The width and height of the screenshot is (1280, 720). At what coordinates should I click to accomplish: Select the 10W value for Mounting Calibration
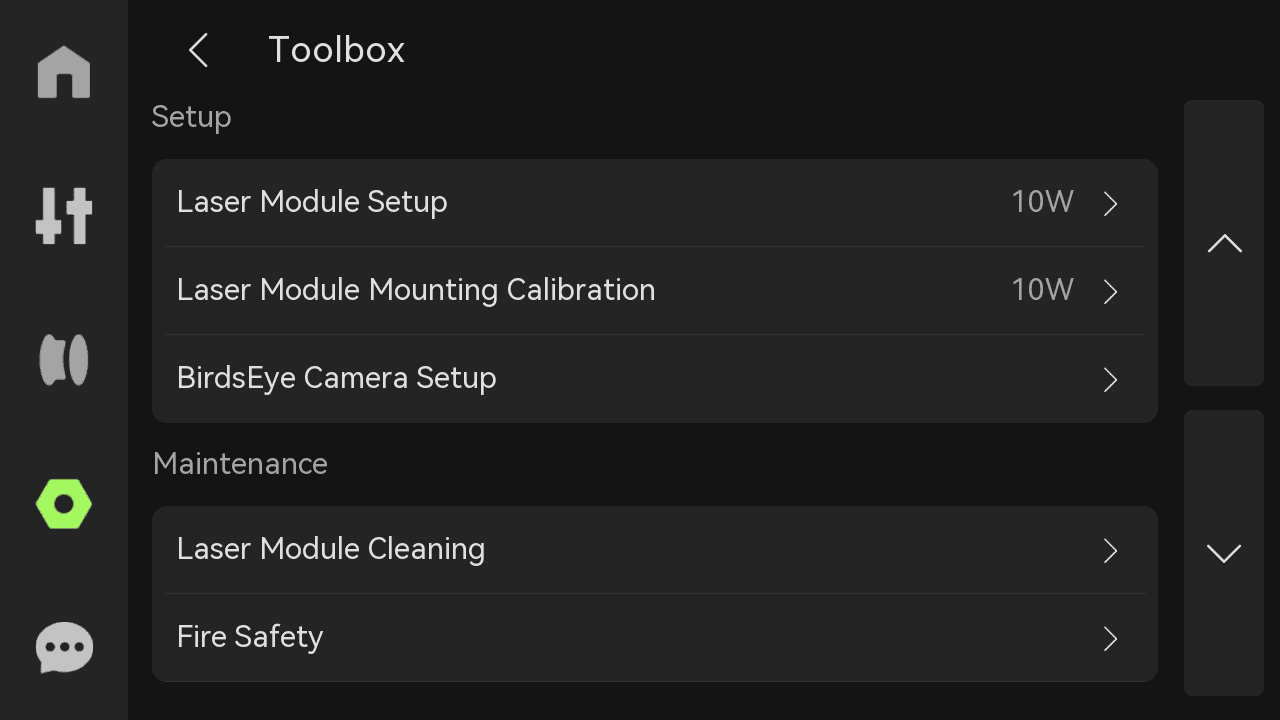(1042, 290)
